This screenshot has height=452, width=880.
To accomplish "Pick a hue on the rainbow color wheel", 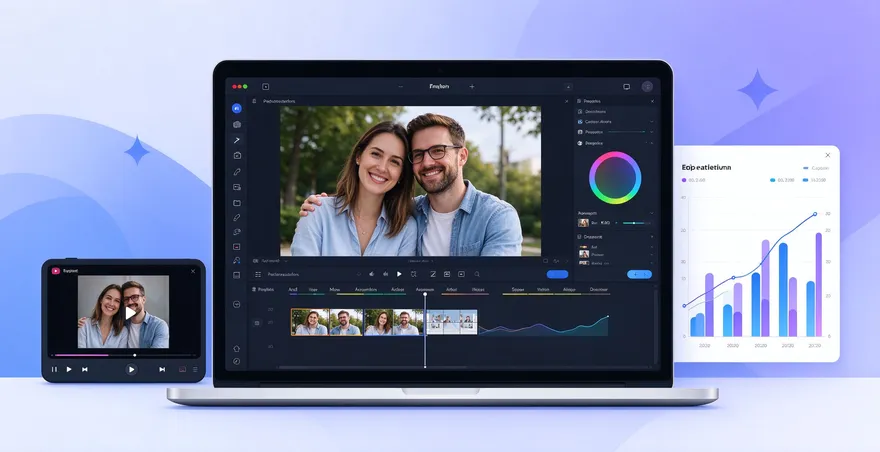I will point(615,177).
